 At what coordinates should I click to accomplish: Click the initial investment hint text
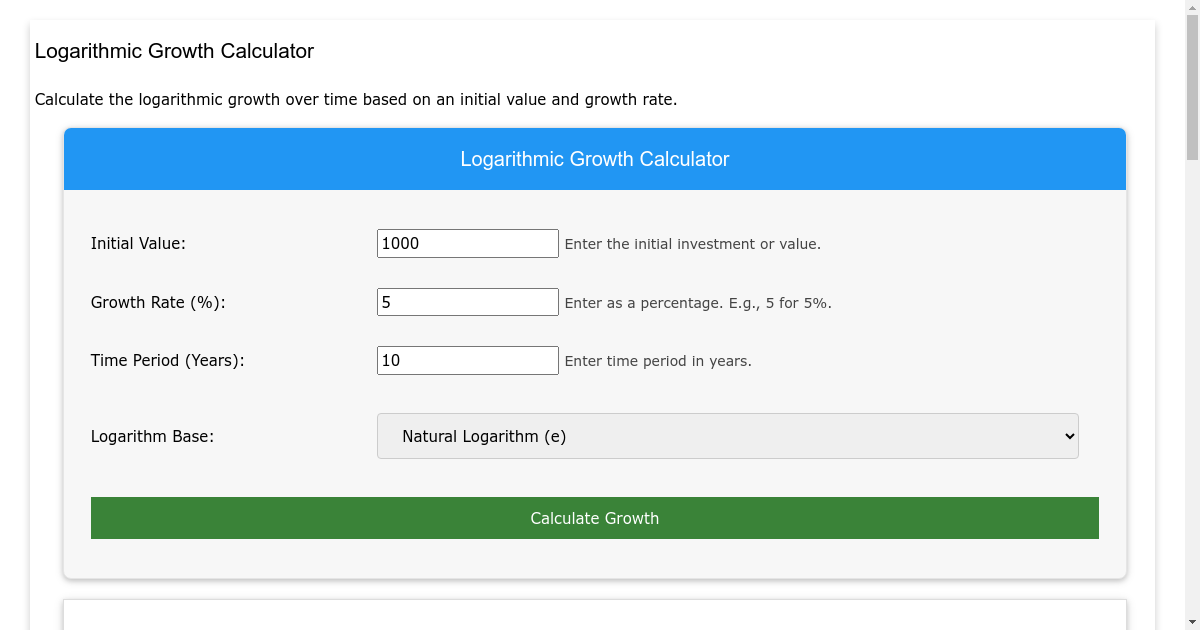(x=692, y=244)
